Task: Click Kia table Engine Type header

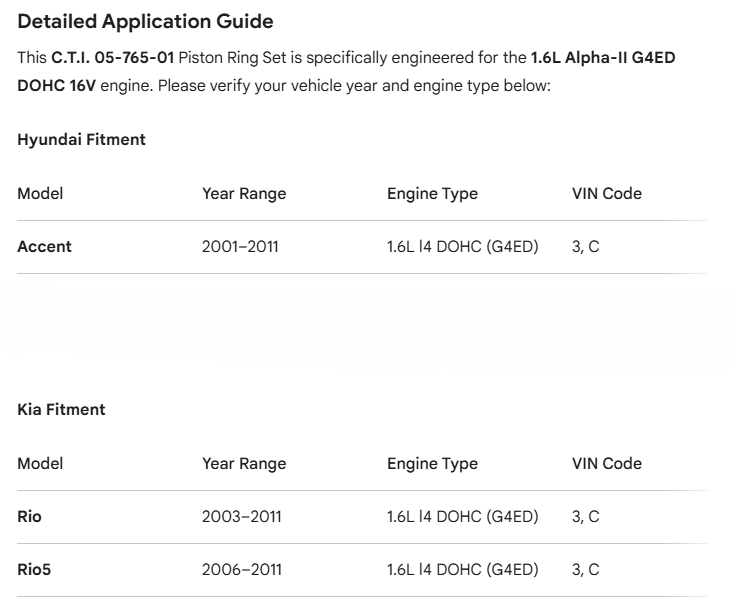Action: (432, 464)
